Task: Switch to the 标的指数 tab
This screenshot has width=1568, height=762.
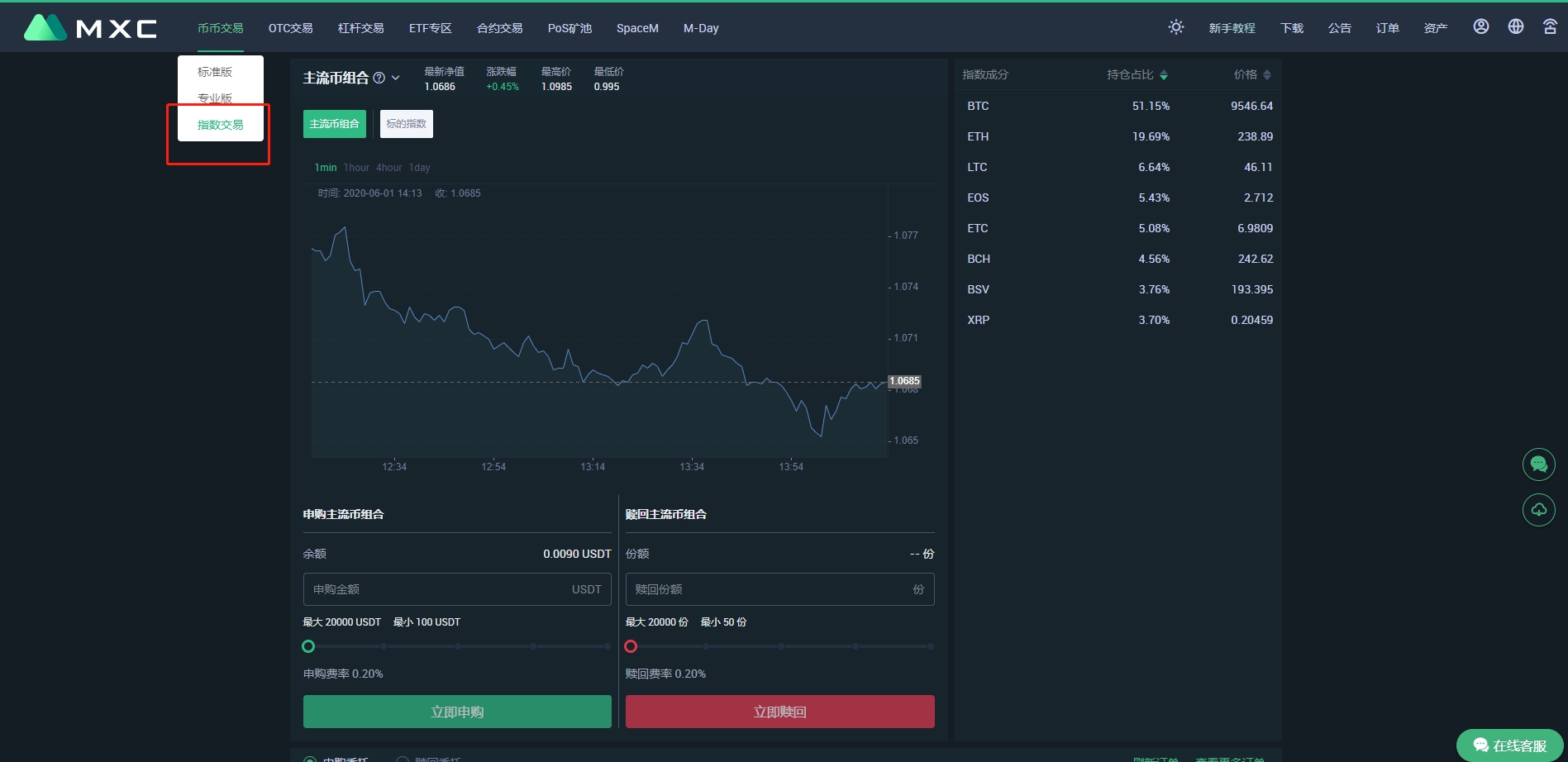Action: [x=406, y=124]
